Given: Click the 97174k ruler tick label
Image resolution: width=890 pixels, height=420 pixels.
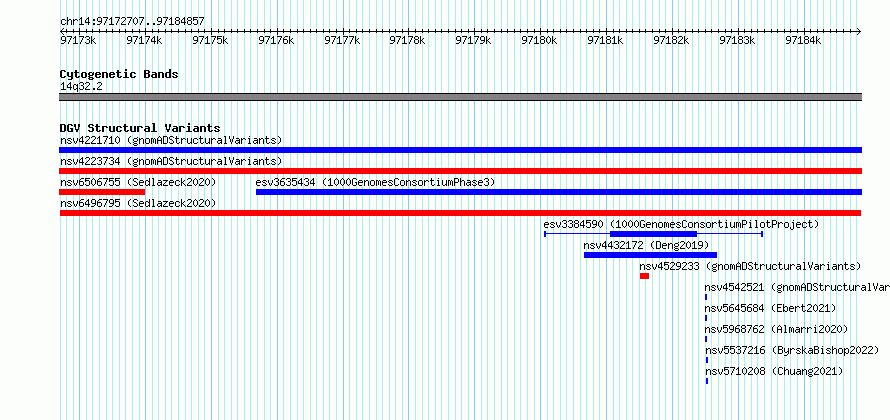Looking at the screenshot, I should (144, 40).
